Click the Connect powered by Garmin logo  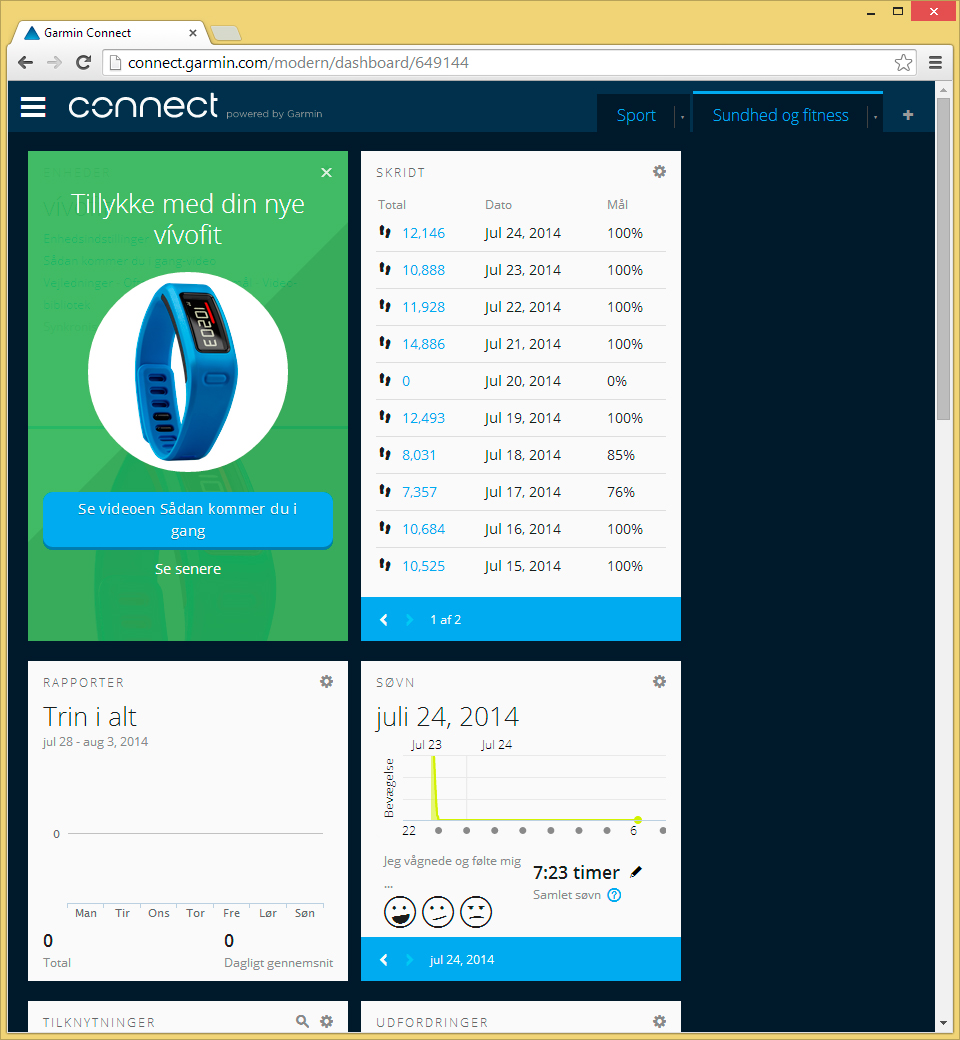[195, 107]
